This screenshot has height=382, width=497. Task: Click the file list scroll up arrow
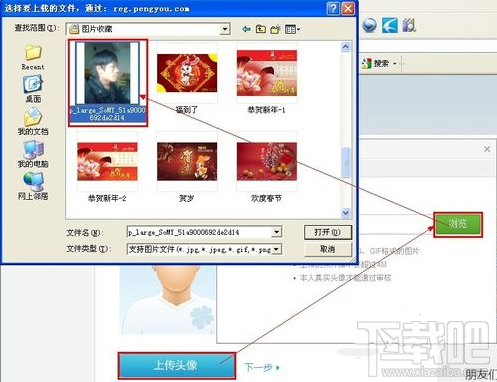point(346,47)
